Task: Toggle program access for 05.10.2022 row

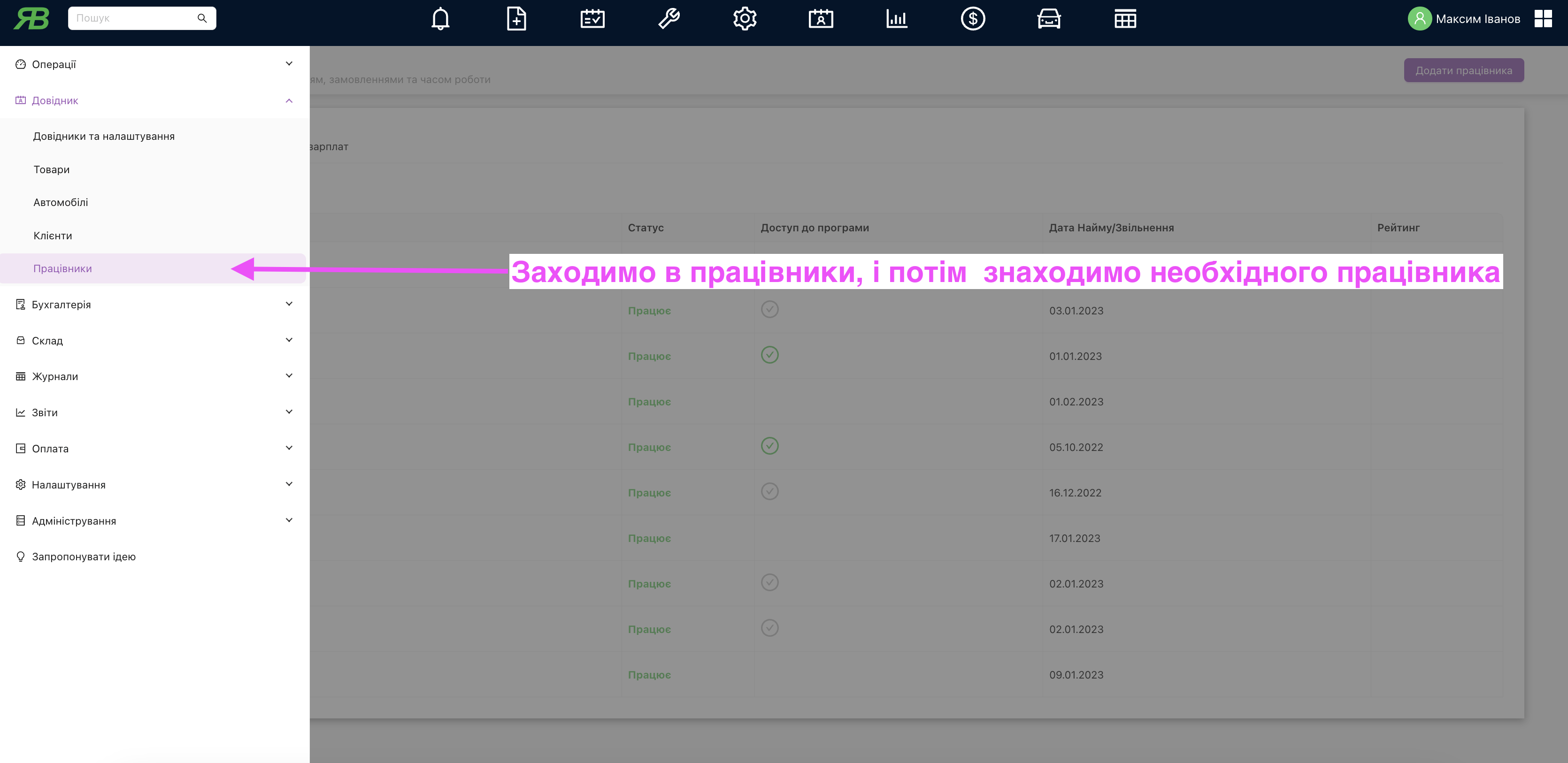Action: click(769, 446)
